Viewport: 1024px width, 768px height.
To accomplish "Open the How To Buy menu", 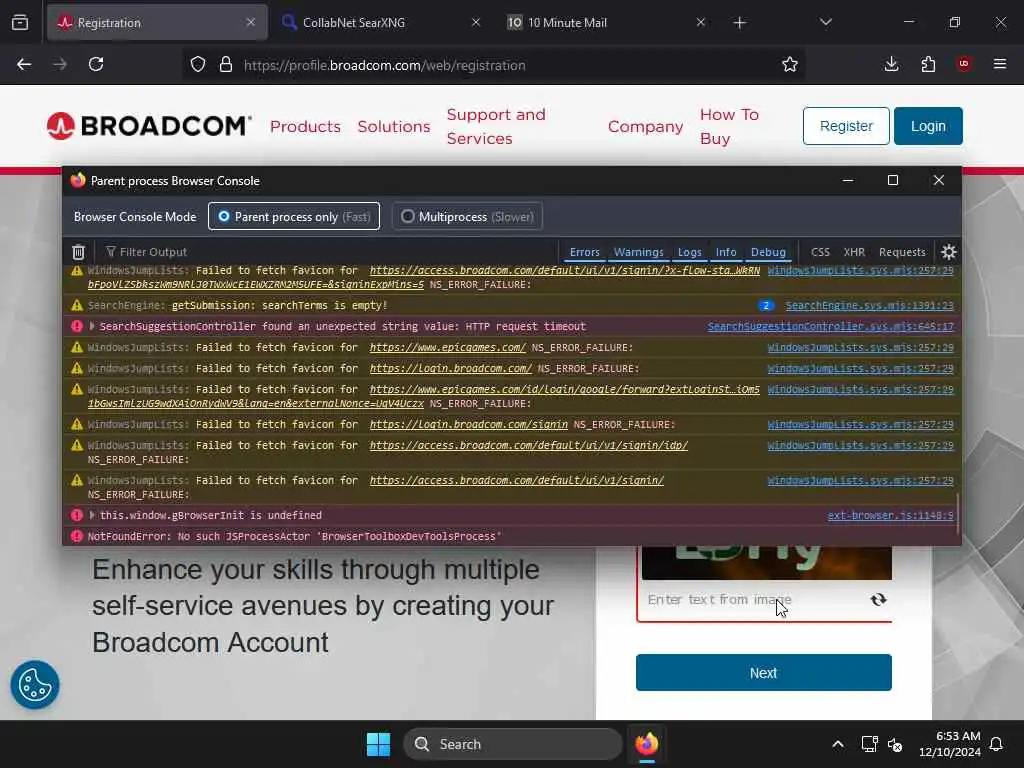I will click(729, 126).
